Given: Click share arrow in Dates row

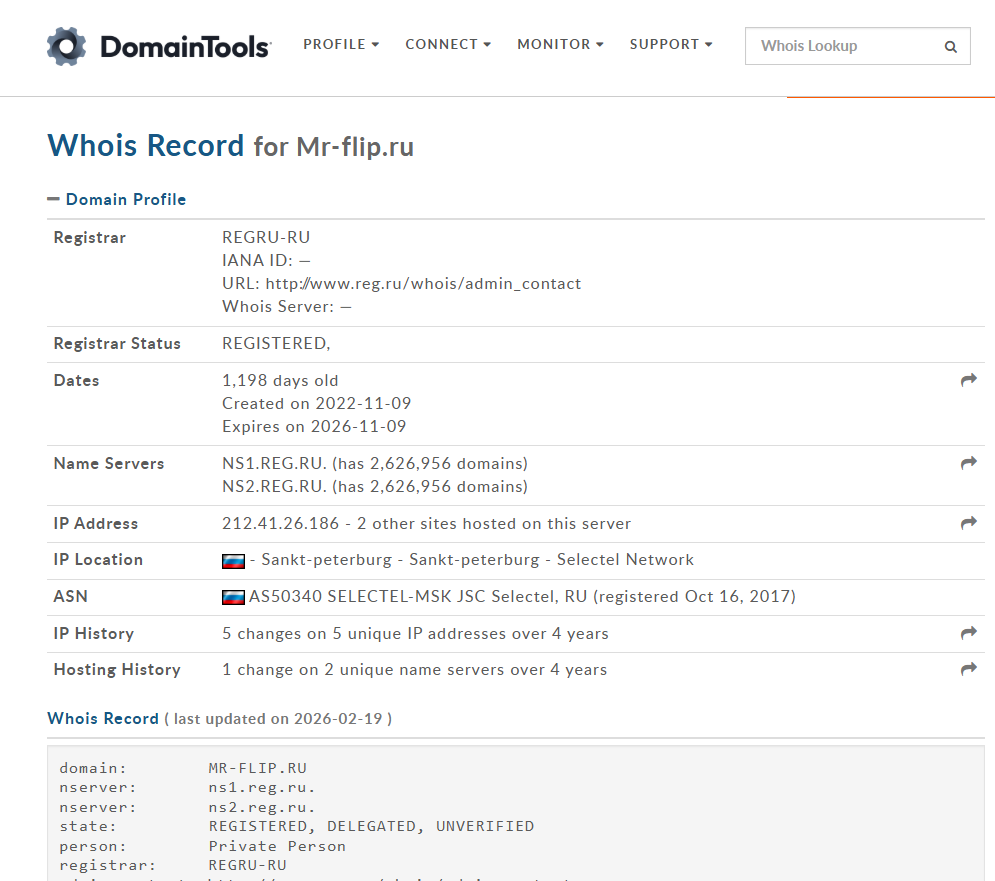Looking at the screenshot, I should [x=968, y=380].
